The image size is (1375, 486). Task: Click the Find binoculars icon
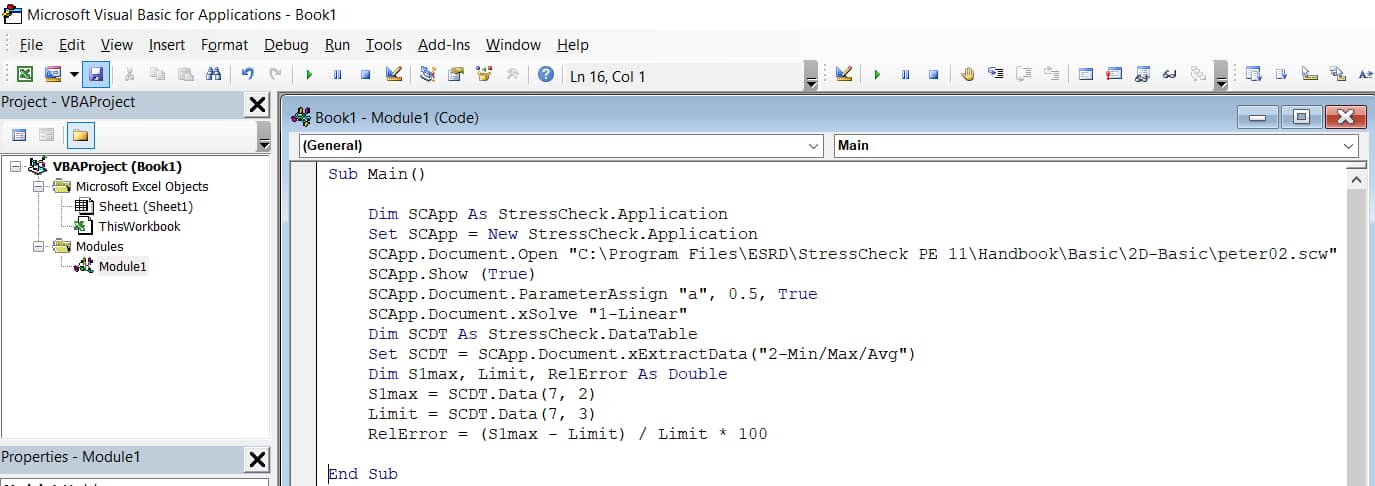[x=213, y=75]
